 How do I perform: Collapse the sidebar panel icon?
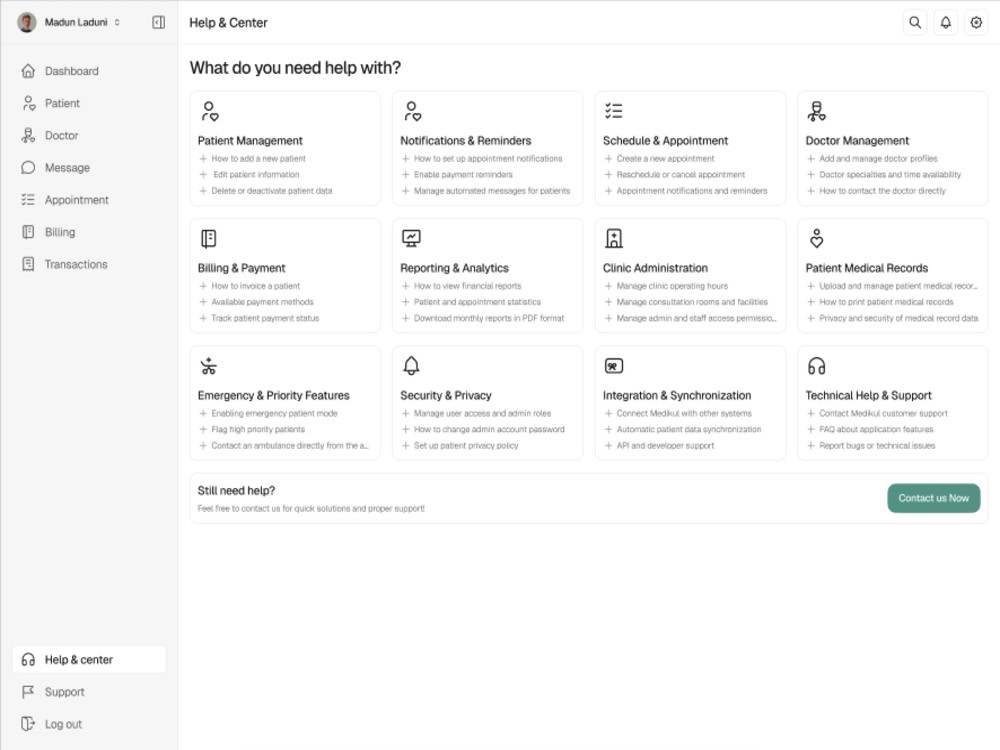point(159,22)
